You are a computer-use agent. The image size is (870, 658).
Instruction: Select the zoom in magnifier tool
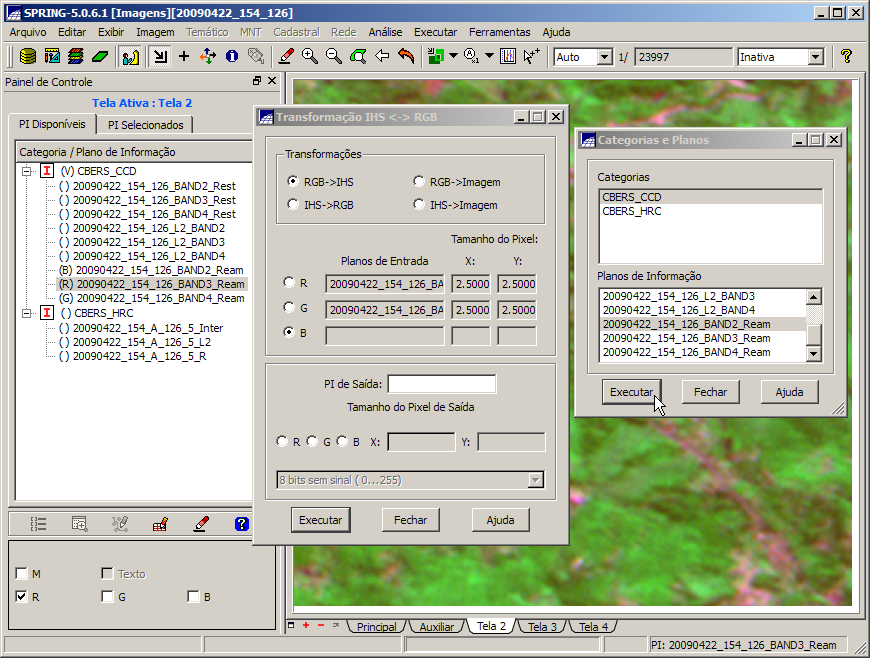pyautogui.click(x=310, y=57)
